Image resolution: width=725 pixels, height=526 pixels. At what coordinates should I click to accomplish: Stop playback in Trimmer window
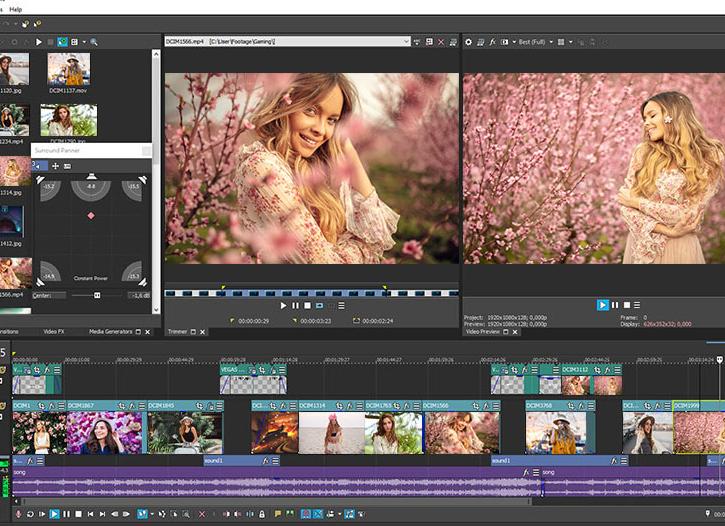coord(307,306)
